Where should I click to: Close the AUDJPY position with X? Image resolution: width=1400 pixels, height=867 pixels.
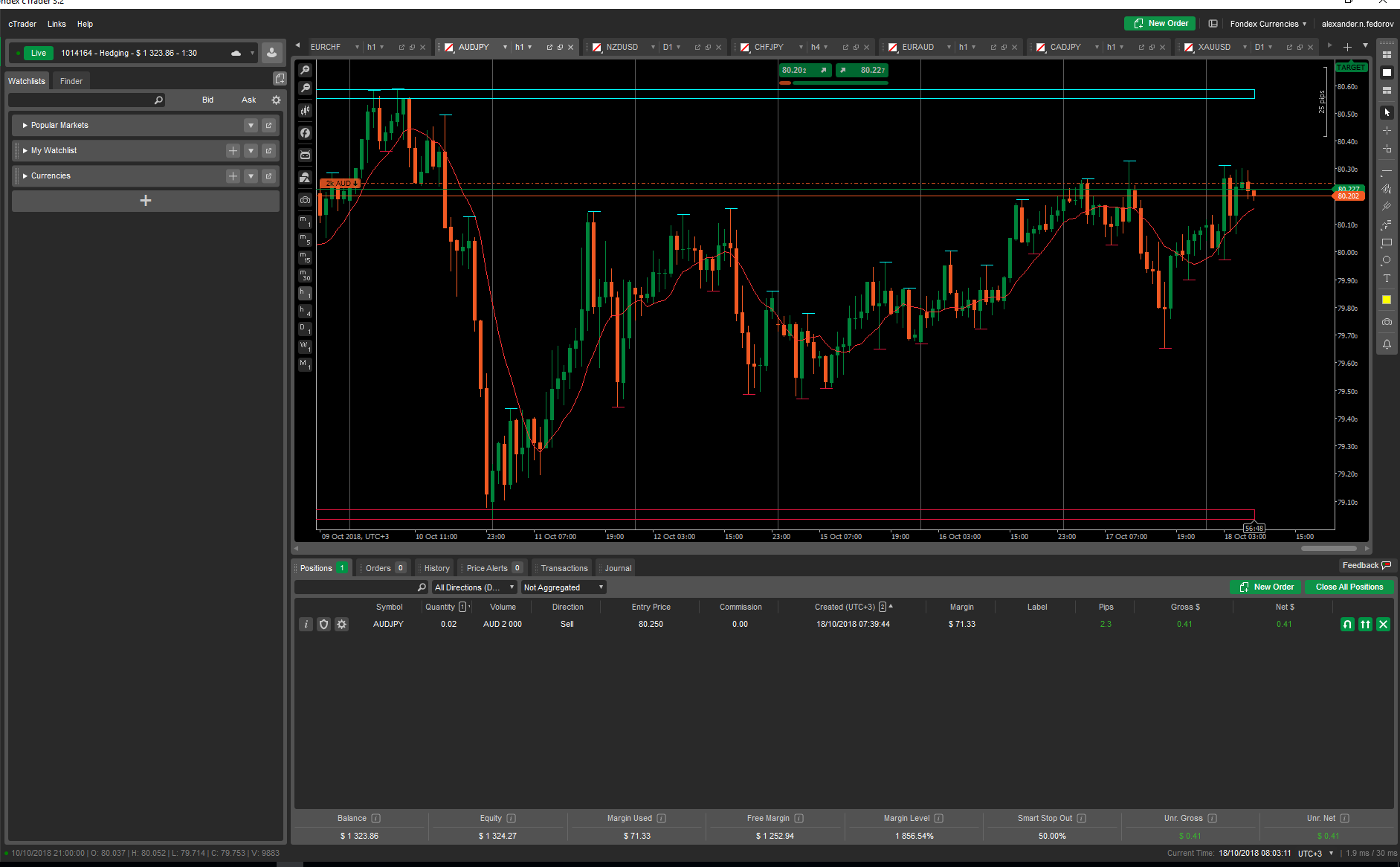click(x=1383, y=625)
